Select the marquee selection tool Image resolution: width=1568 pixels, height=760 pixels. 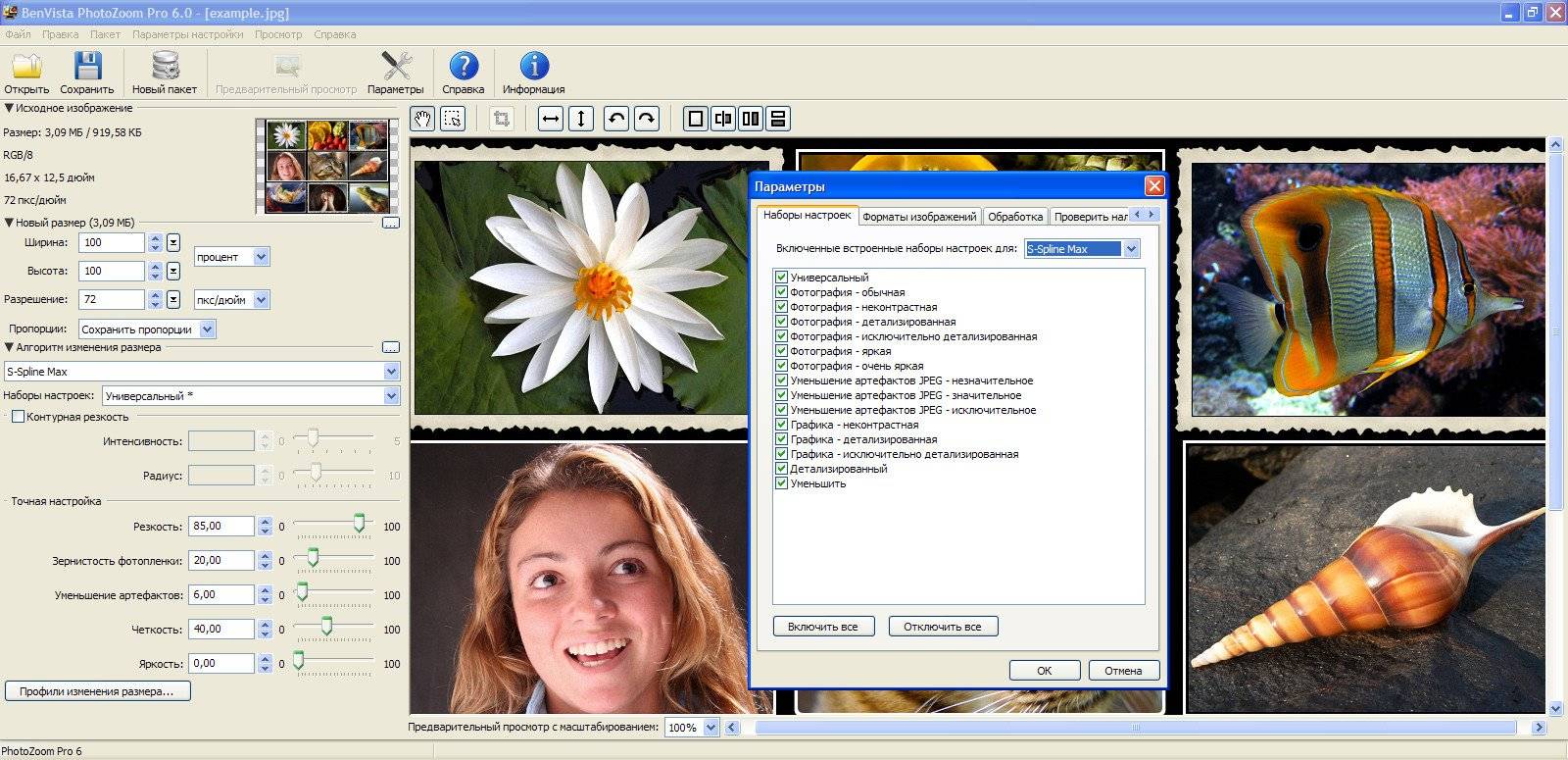pos(452,119)
